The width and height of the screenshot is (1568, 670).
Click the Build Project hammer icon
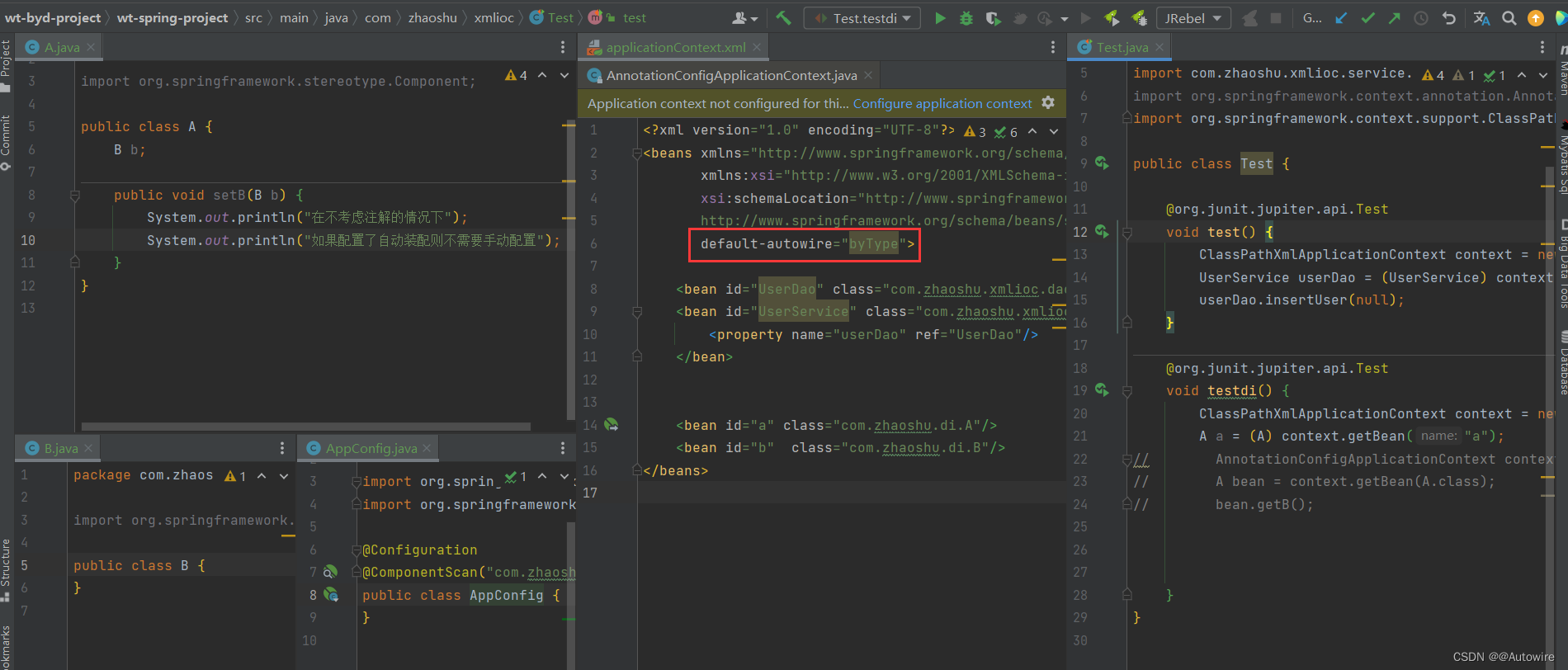tap(783, 18)
